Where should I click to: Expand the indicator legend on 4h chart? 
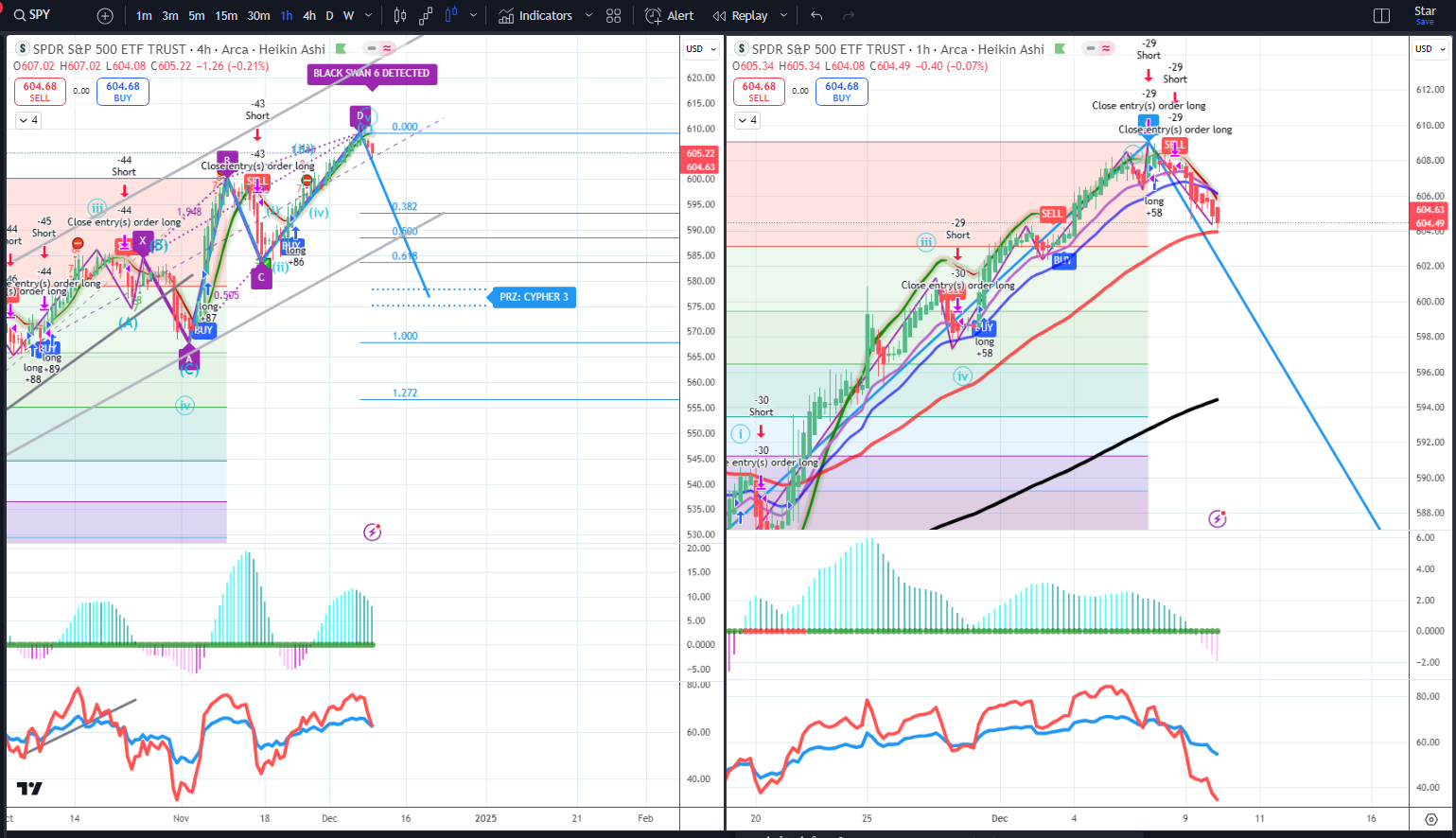click(27, 120)
